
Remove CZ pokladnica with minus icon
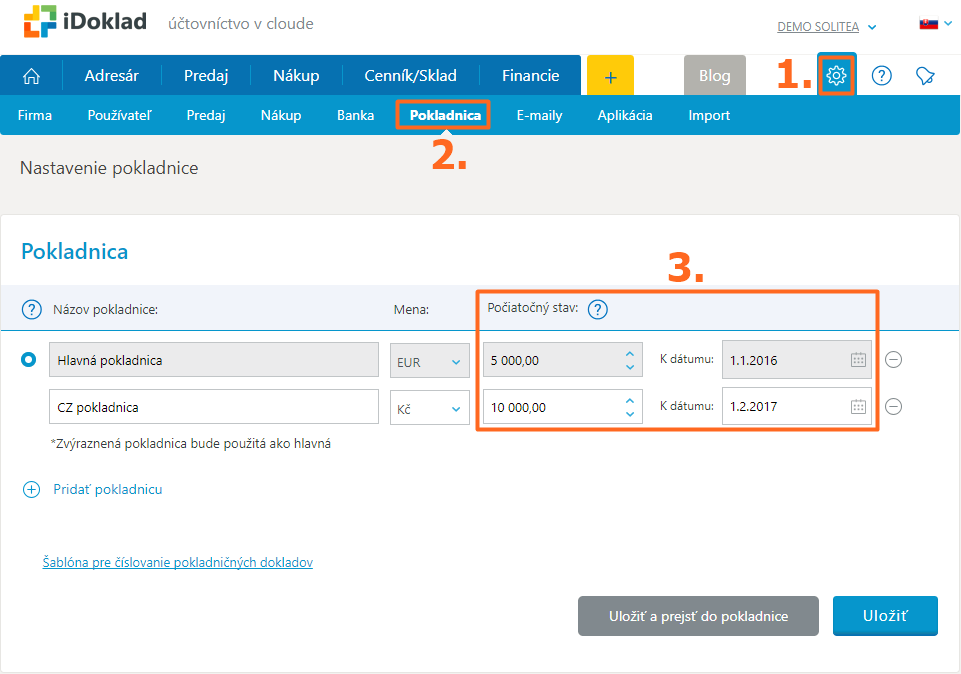pyautogui.click(x=894, y=407)
